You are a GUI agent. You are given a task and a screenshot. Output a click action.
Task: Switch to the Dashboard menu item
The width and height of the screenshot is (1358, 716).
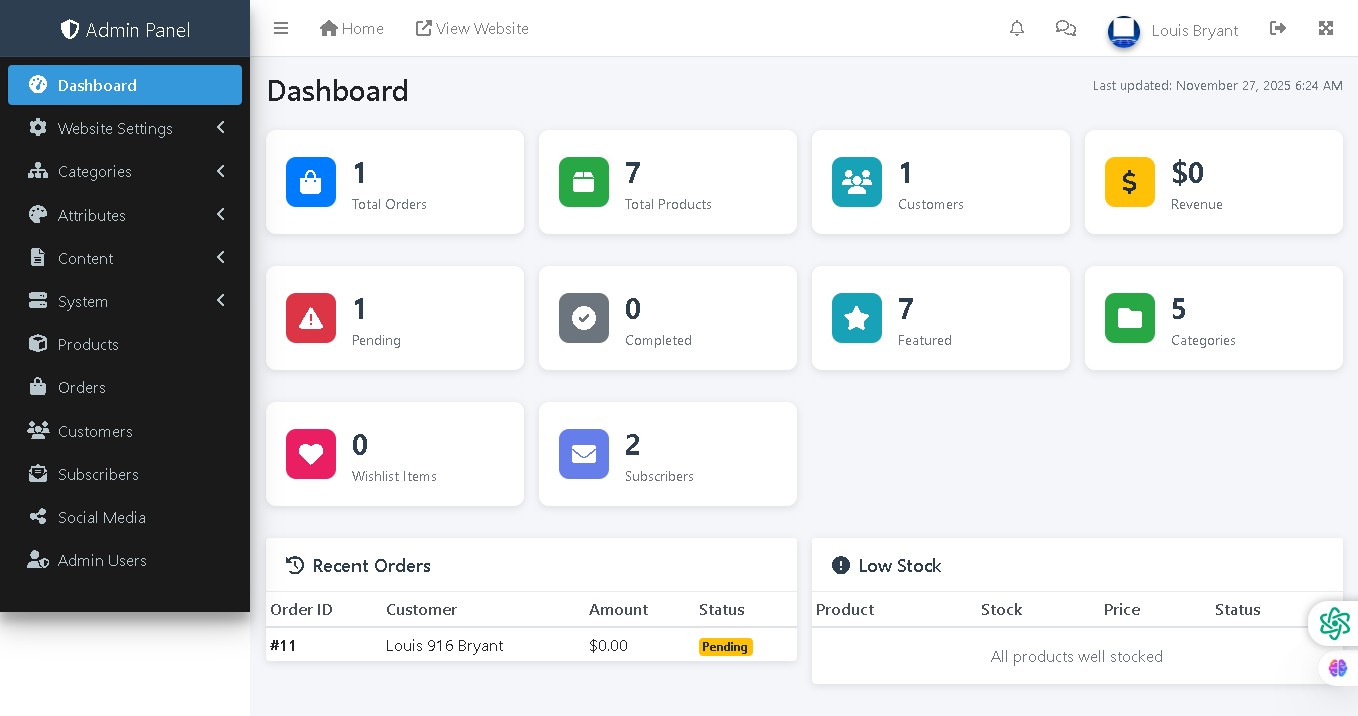pos(97,85)
